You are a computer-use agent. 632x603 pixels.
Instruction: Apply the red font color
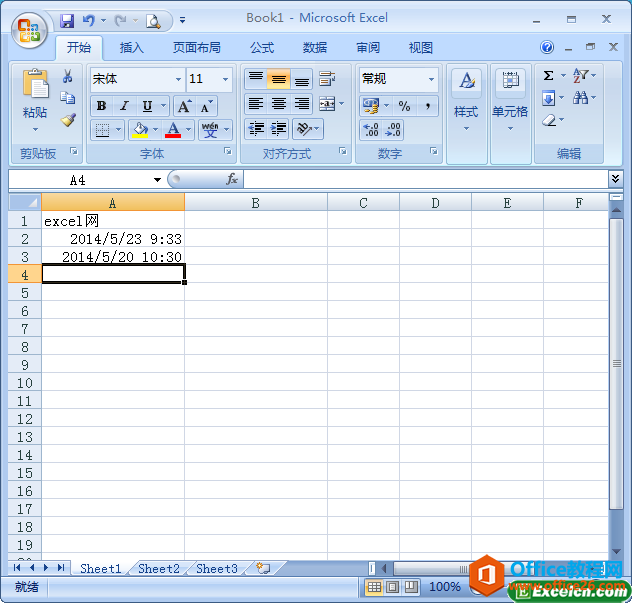173,130
